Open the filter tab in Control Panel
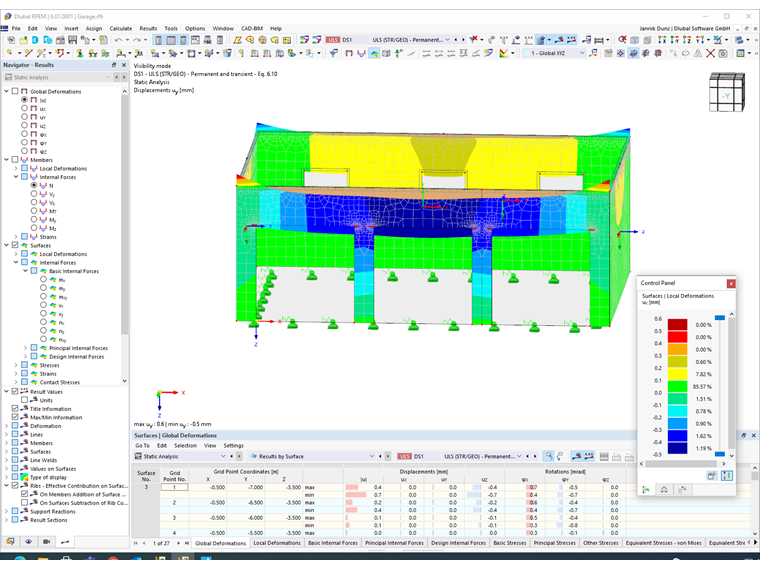 point(682,490)
